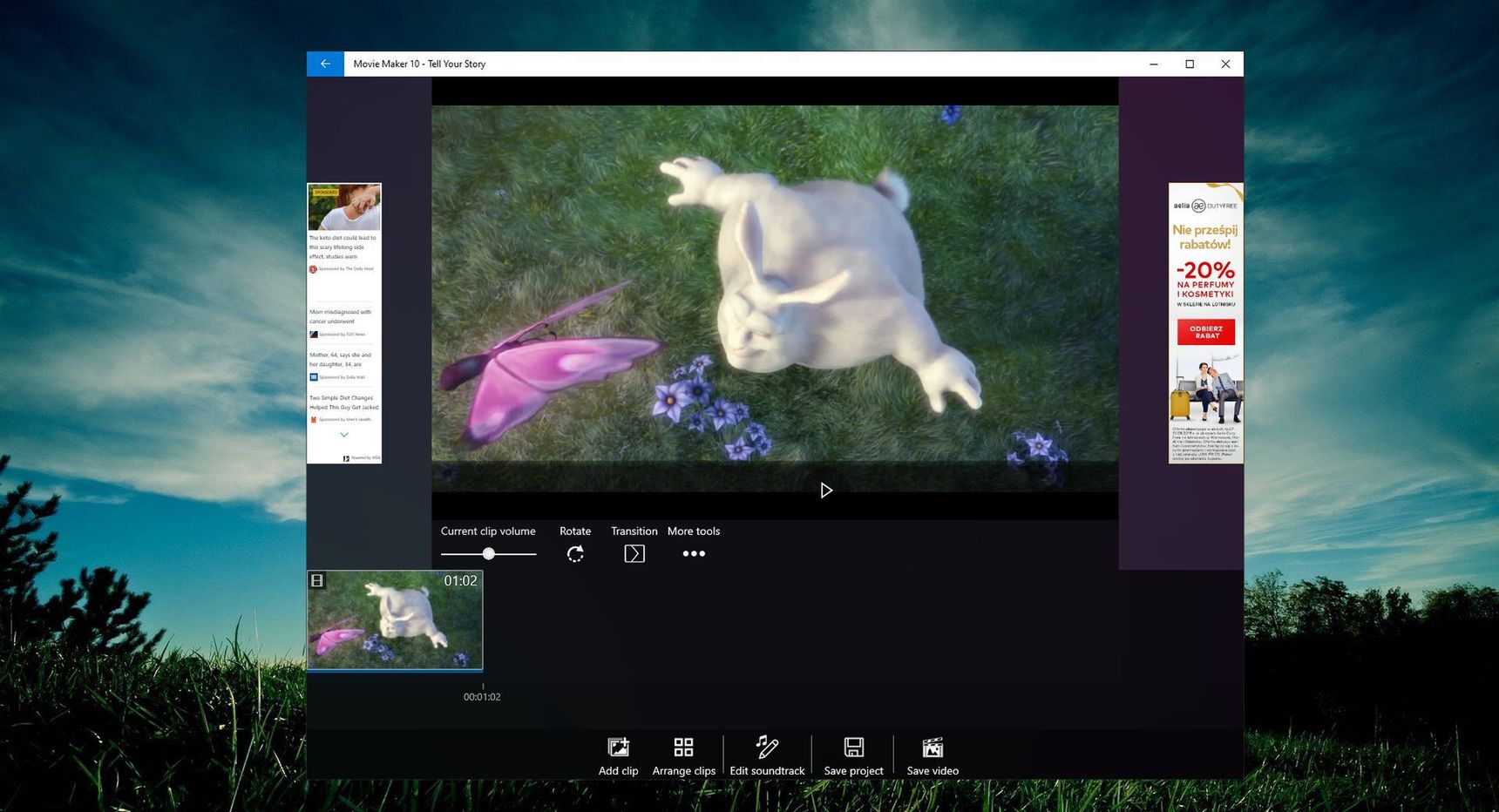Click the Rotate clip icon
The height and width of the screenshot is (812, 1499).
pos(575,553)
